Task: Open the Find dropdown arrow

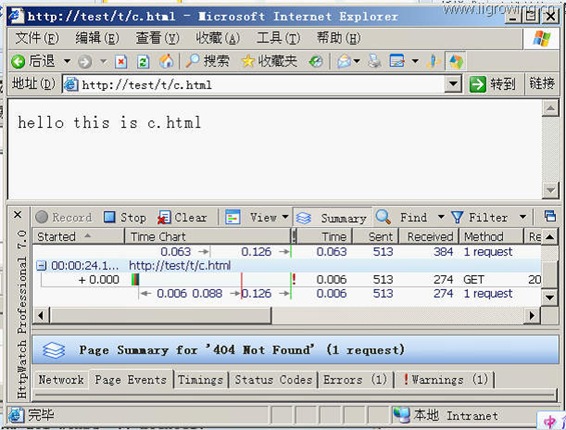Action: (x=441, y=217)
